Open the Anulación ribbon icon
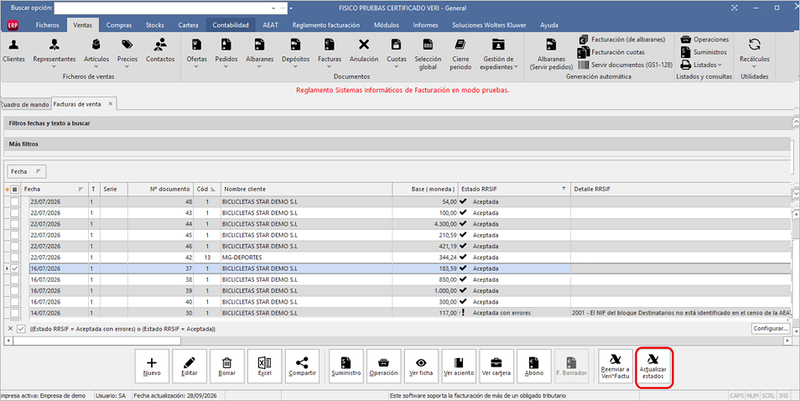This screenshot has height=401, width=800. (x=364, y=51)
